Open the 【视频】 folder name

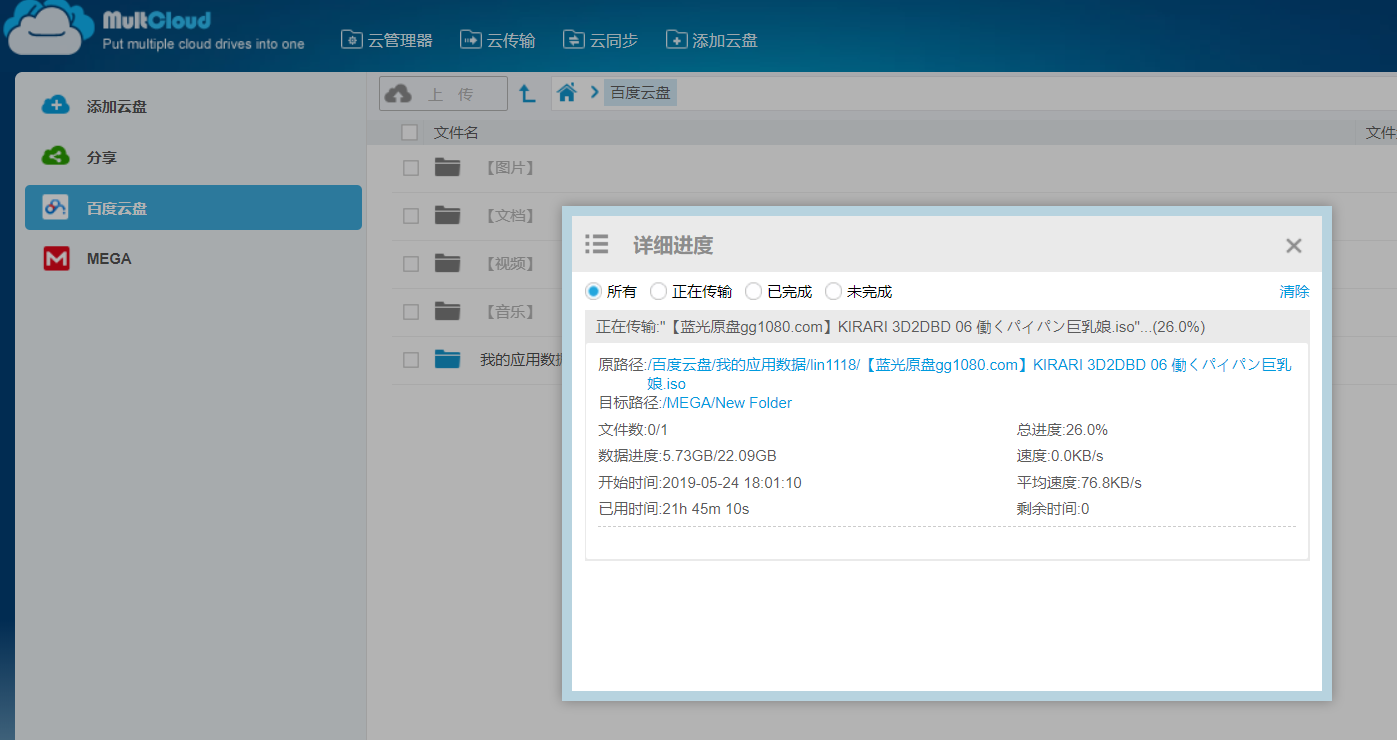tap(510, 264)
